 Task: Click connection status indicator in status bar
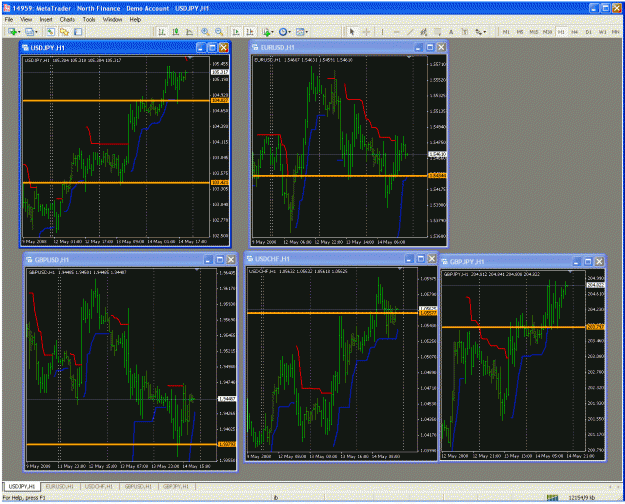coord(552,498)
